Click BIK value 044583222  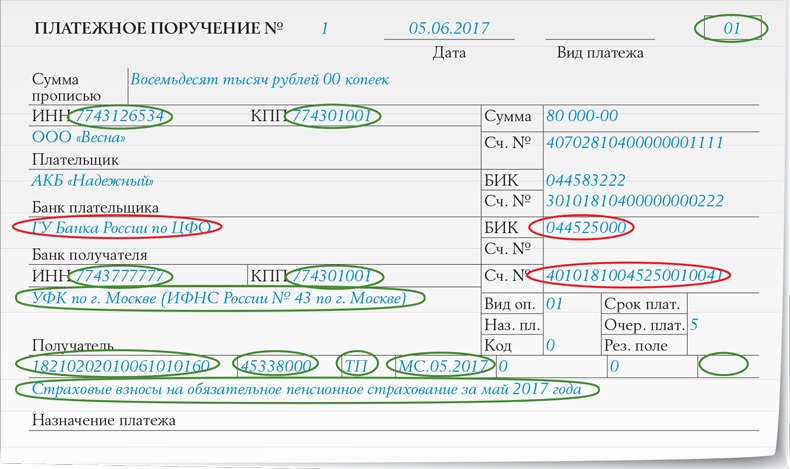[585, 181]
